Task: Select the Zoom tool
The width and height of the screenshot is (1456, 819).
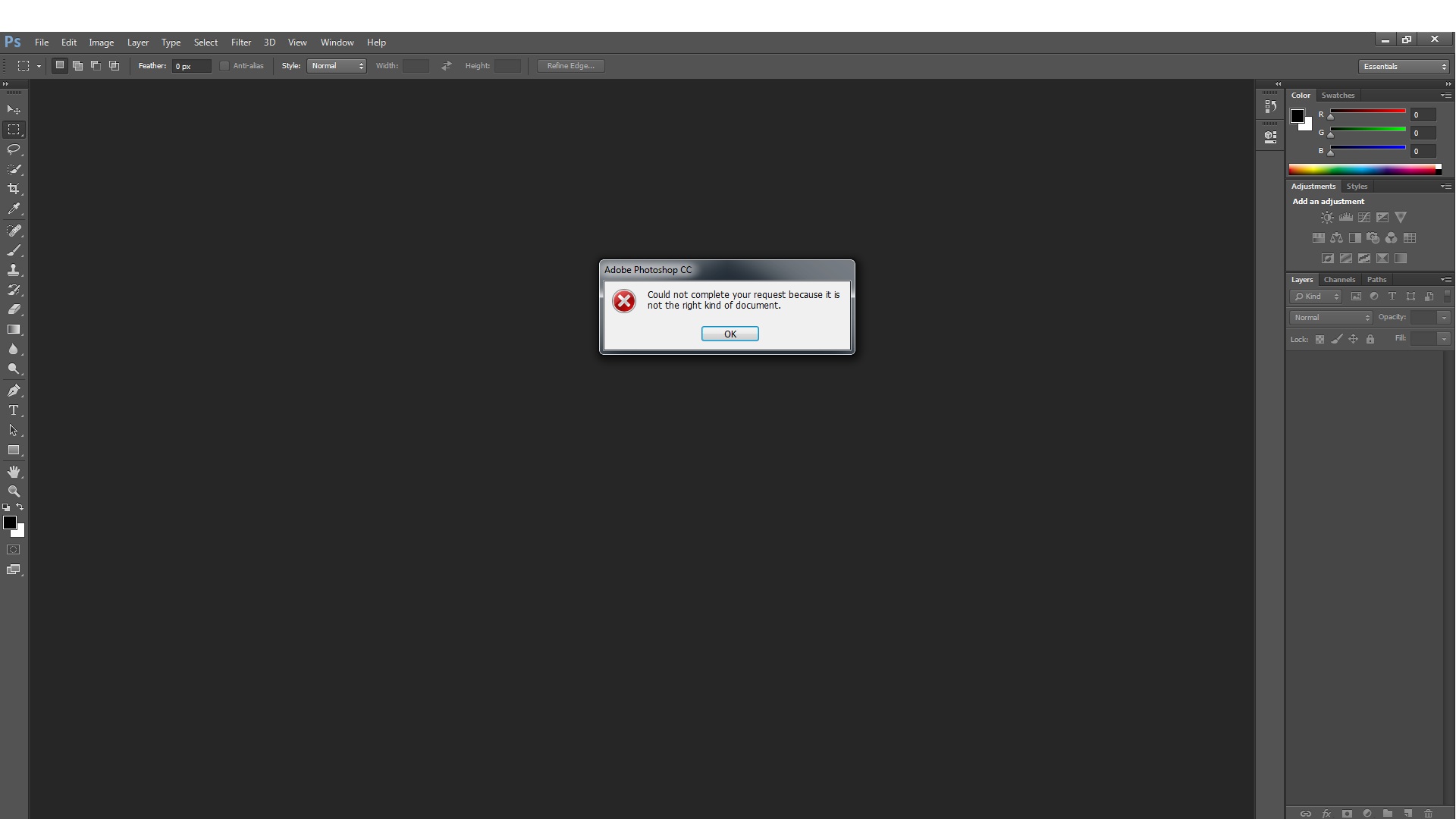Action: click(14, 491)
